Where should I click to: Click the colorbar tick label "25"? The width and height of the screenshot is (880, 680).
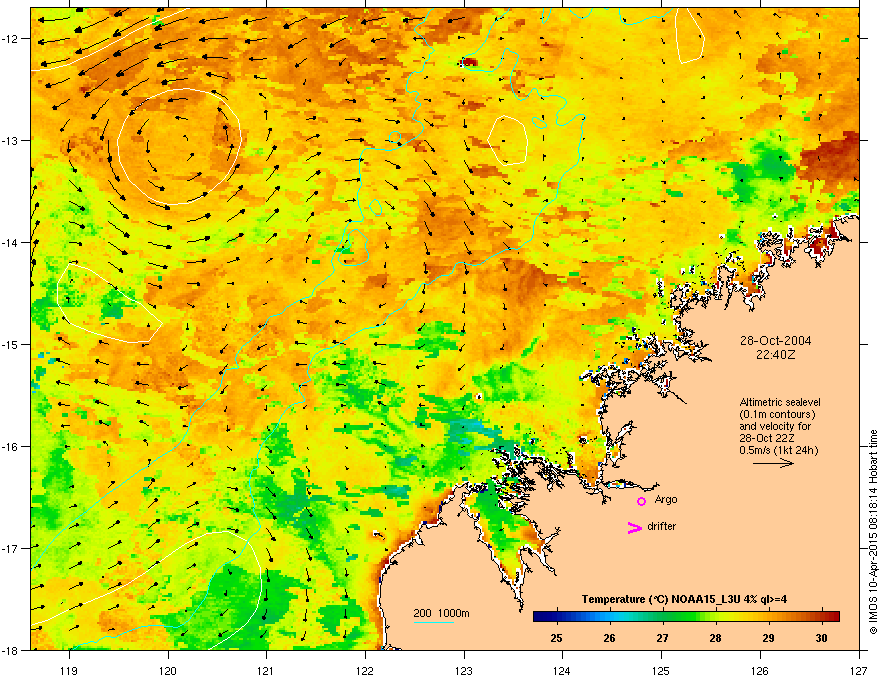[556, 638]
